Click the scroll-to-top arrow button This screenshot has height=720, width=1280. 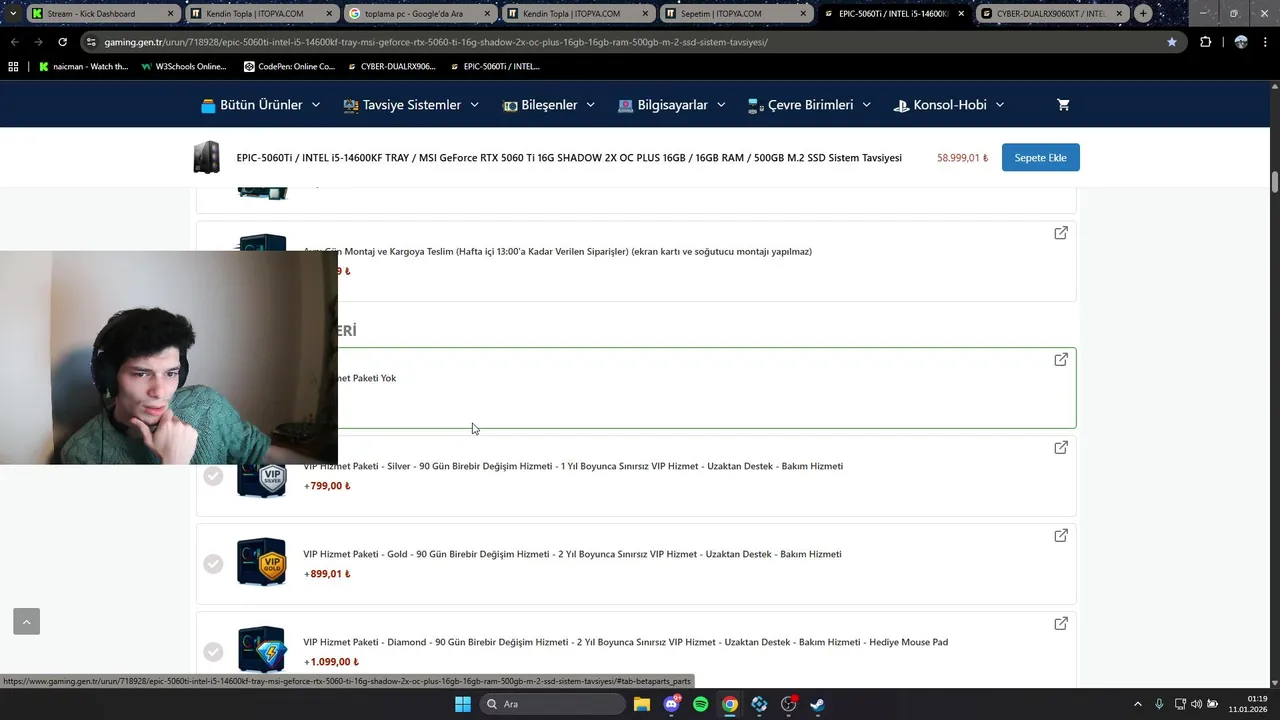pyautogui.click(x=26, y=621)
